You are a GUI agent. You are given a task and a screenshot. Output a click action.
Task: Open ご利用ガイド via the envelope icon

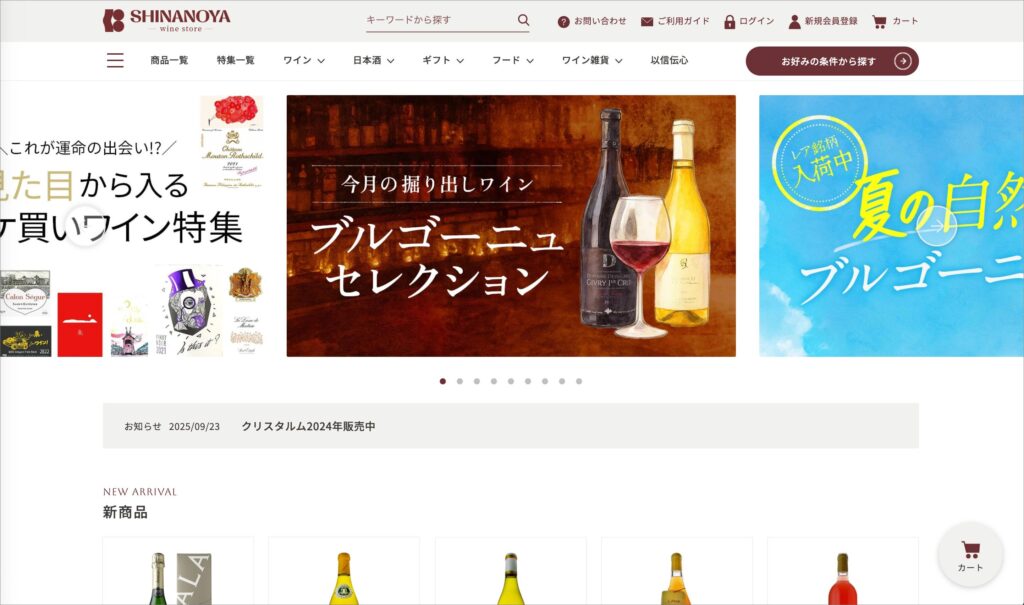pyautogui.click(x=647, y=21)
